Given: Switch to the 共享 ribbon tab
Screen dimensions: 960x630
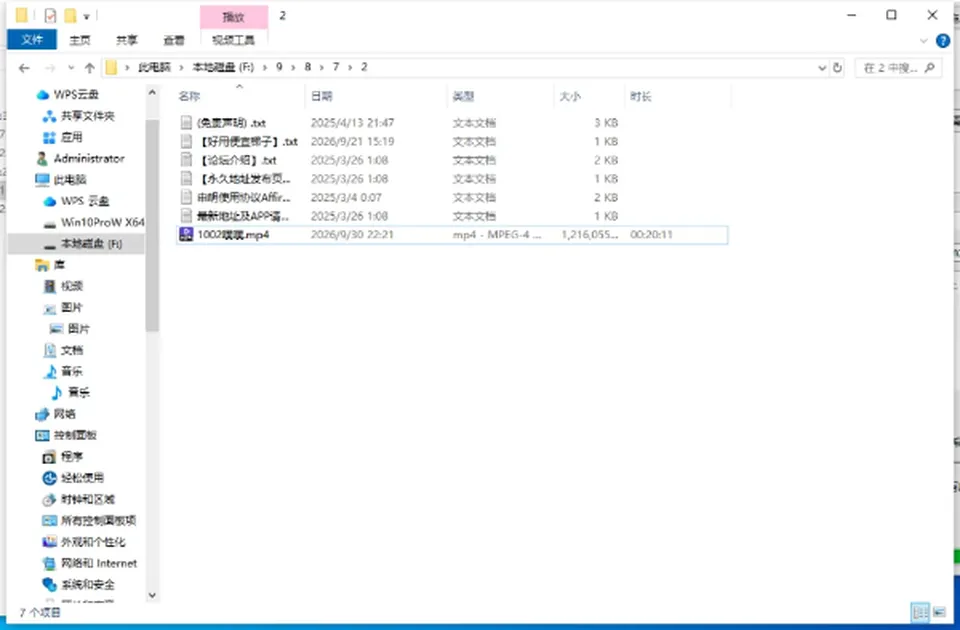Looking at the screenshot, I should point(127,40).
